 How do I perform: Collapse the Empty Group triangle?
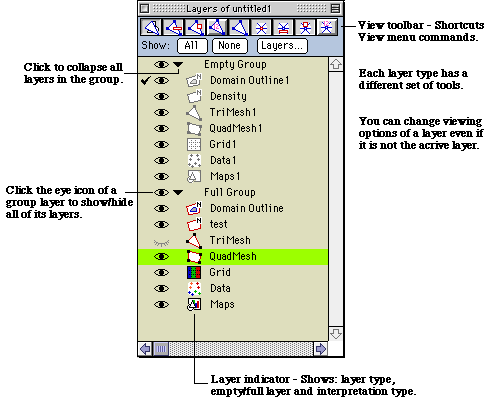tap(178, 64)
